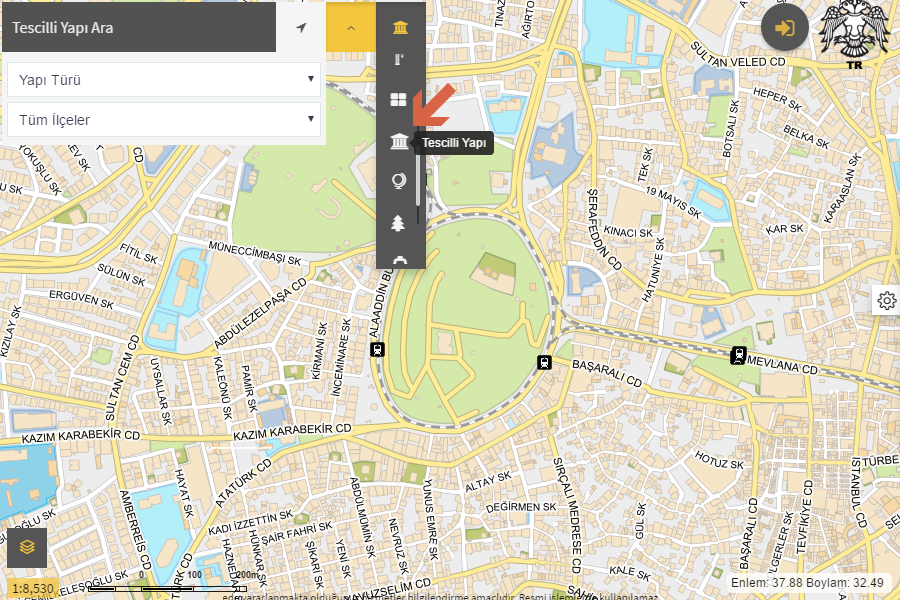Click the pine tree icon in the toolbar
This screenshot has width=900, height=600.
pyautogui.click(x=400, y=222)
